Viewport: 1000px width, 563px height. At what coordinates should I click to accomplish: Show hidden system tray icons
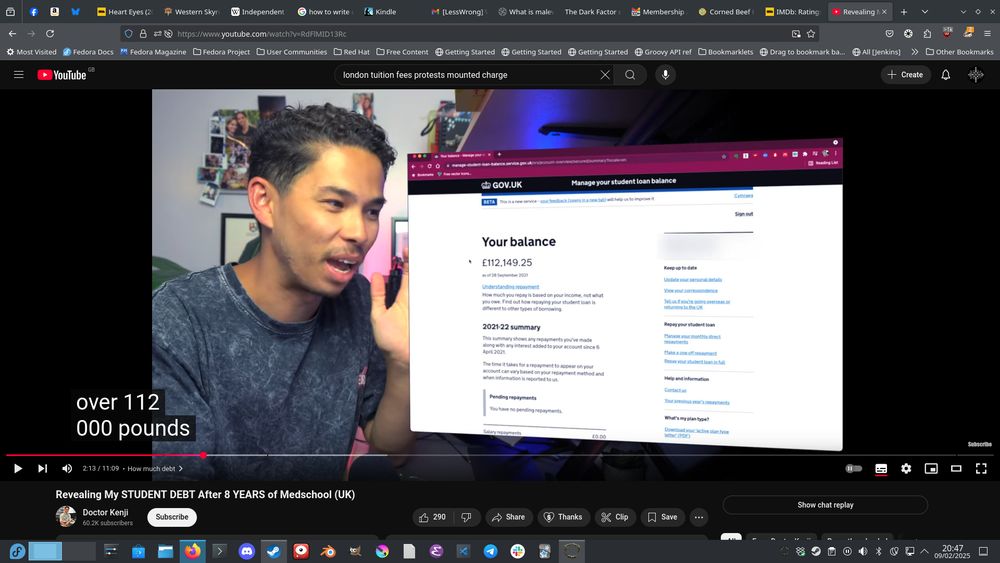pyautogui.click(x=924, y=551)
